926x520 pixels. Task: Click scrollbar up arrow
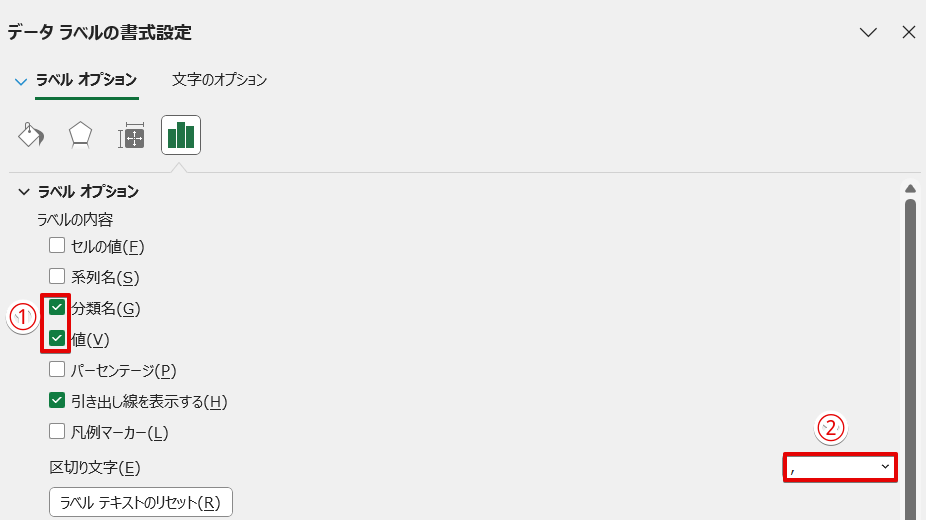910,188
